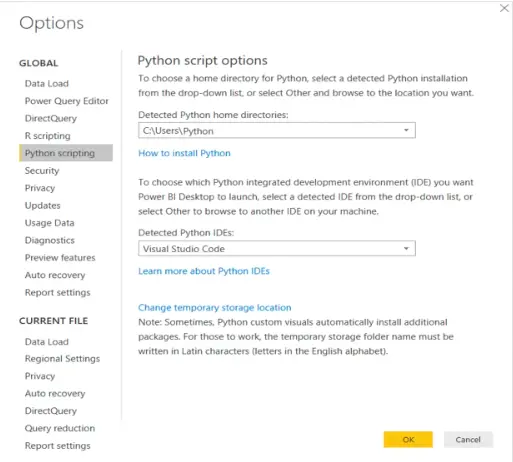This screenshot has width=513, height=462.
Task: Open Usage Data settings
Action: [x=50, y=223]
